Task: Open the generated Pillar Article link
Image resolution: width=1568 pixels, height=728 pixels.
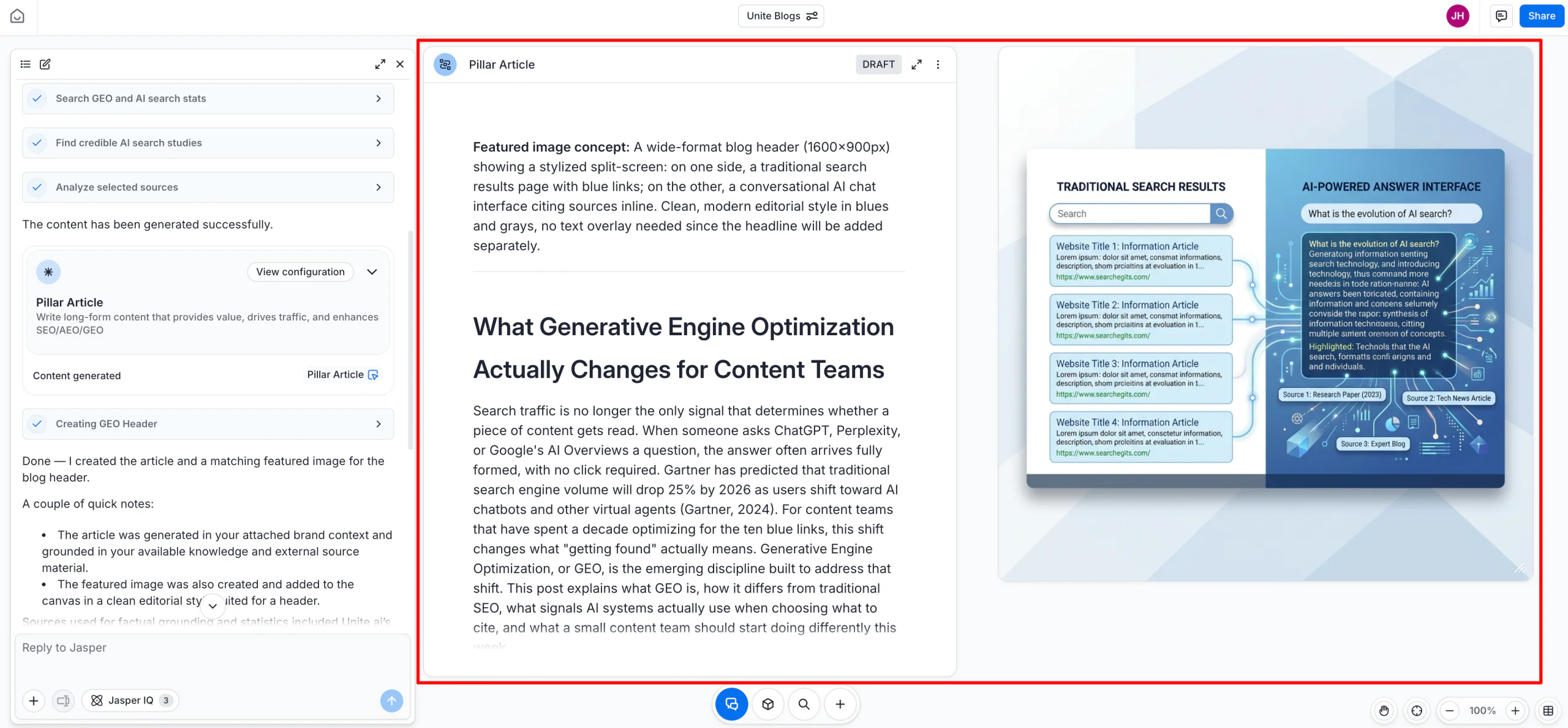Action: (342, 374)
